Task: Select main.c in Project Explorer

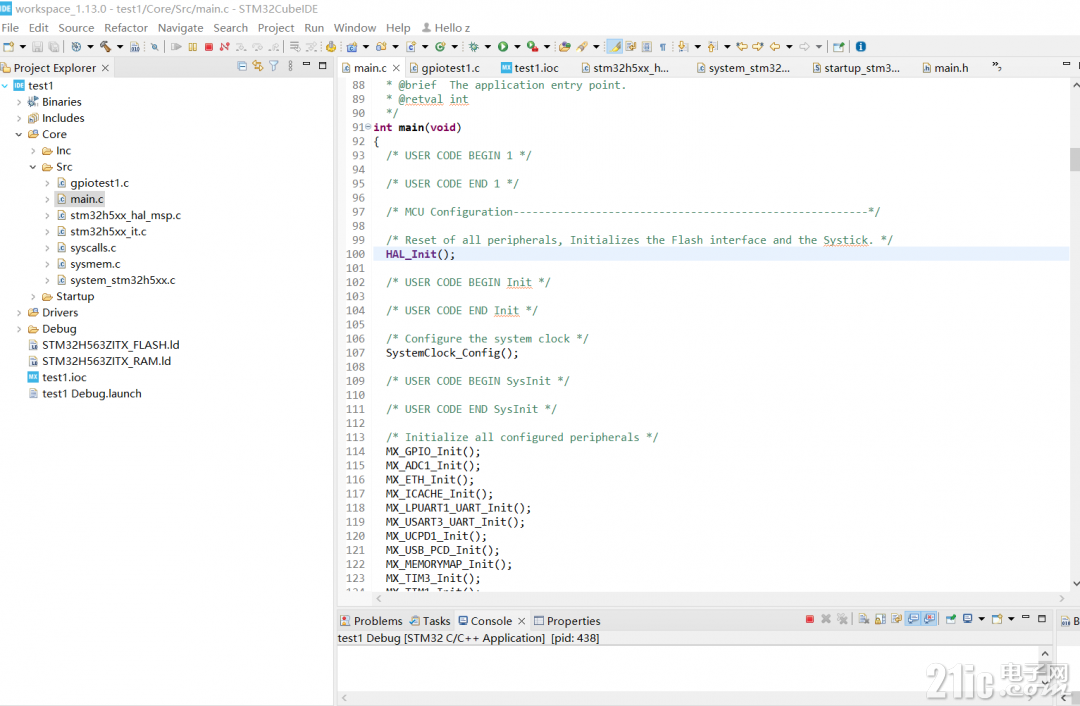Action: click(x=87, y=199)
